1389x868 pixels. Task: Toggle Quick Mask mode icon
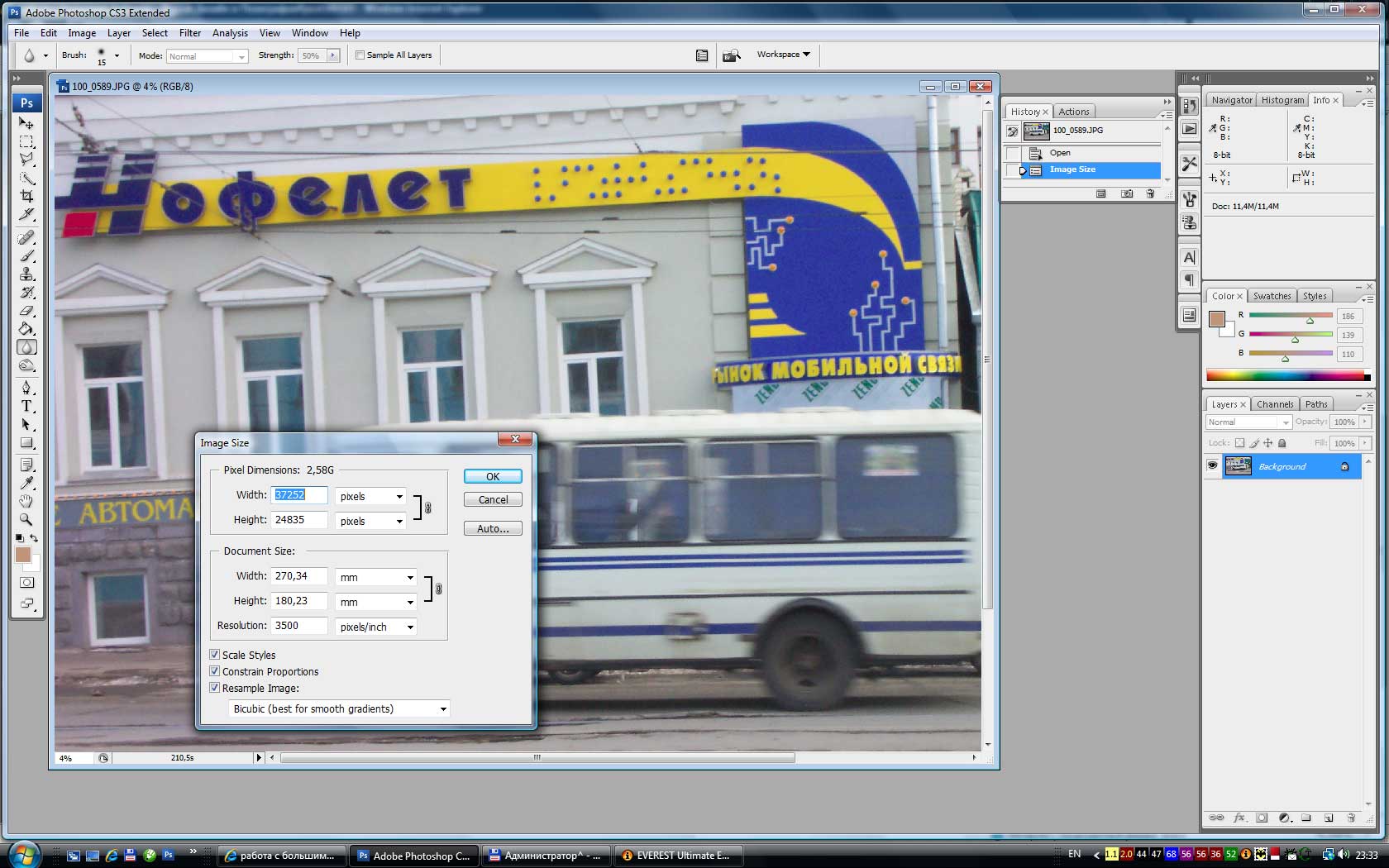pyautogui.click(x=26, y=583)
